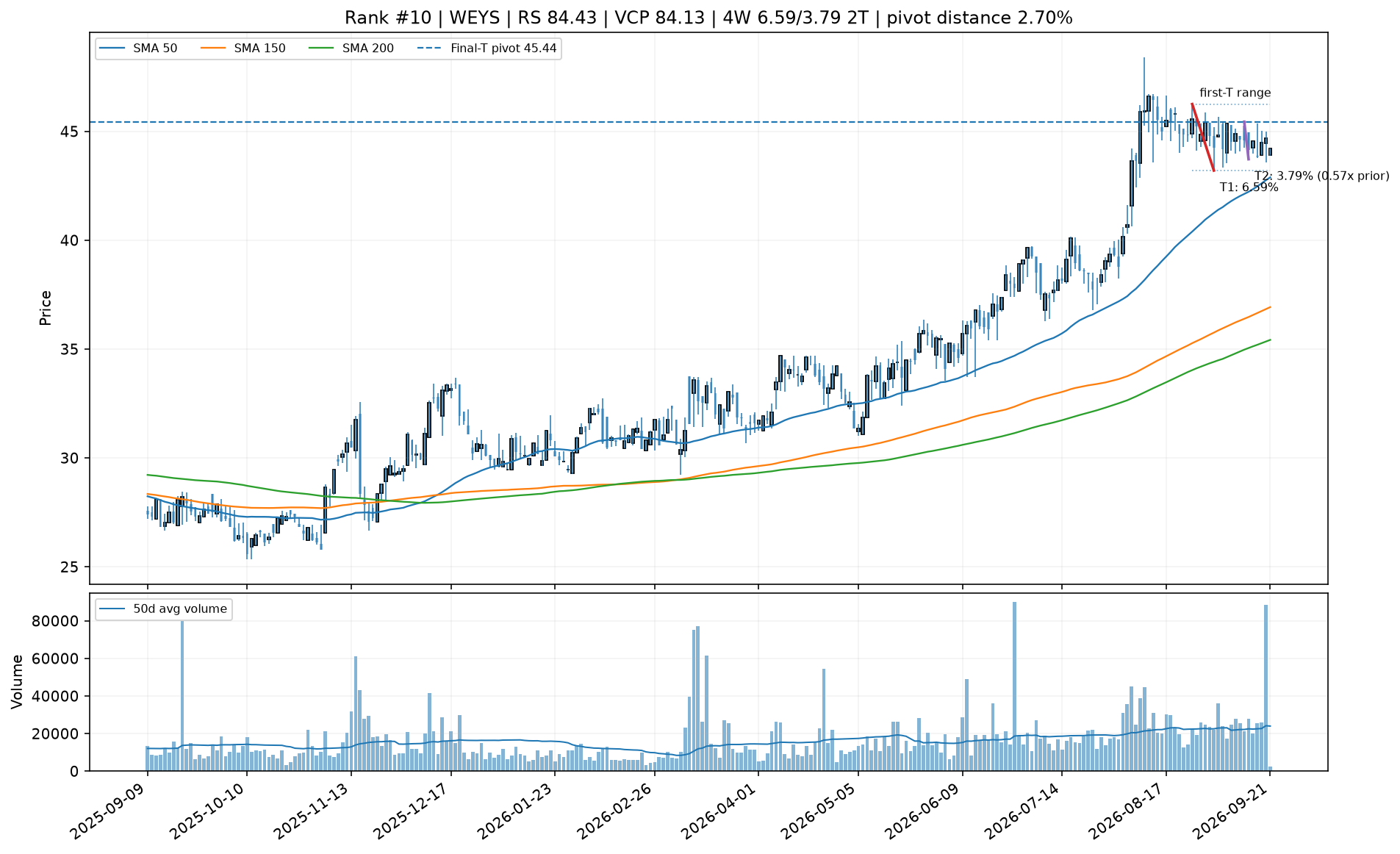
Task: Click the T1: 6.59% annotation label
Action: (x=1249, y=187)
